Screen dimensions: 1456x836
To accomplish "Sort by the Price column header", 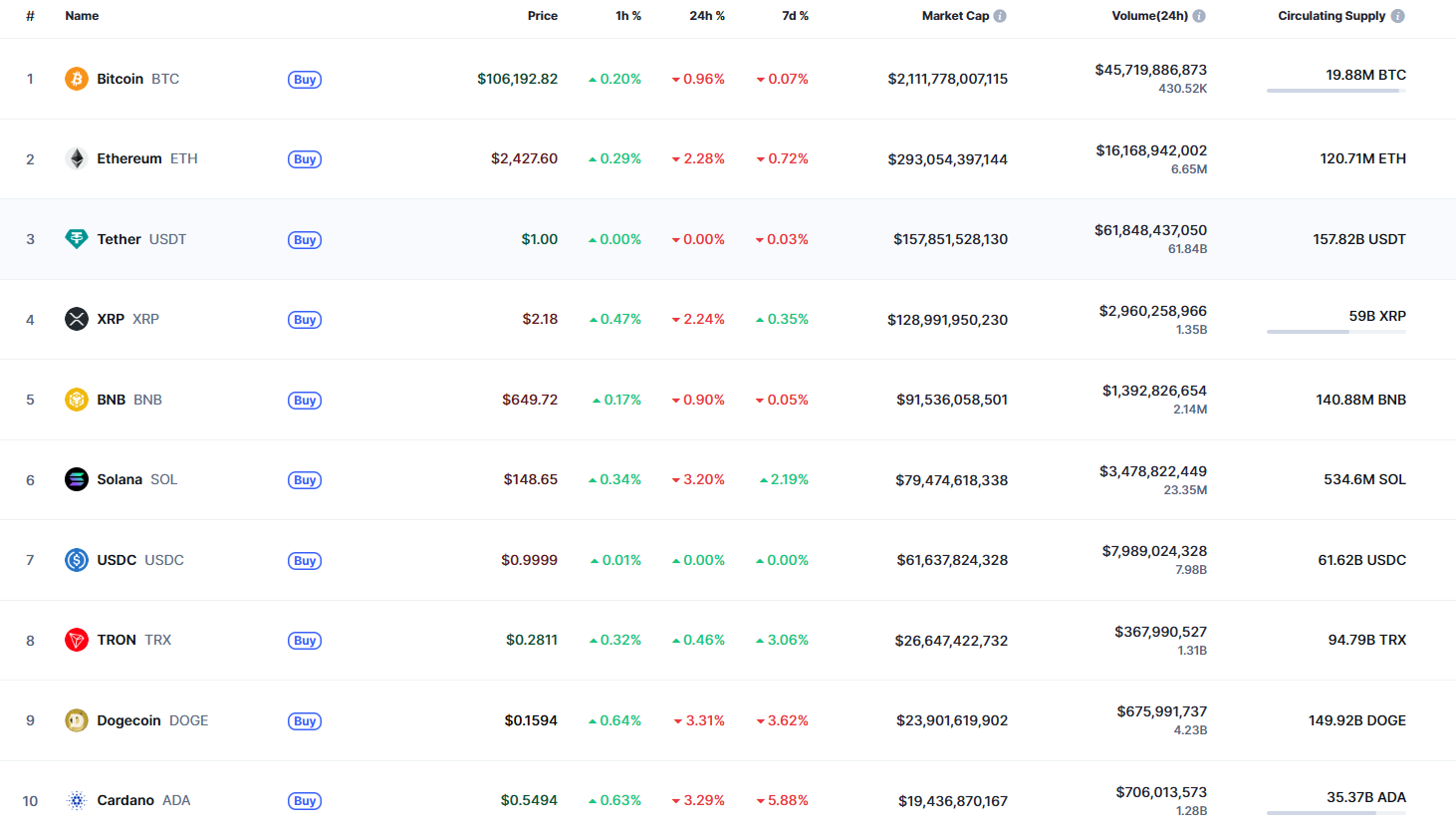I will click(x=543, y=16).
